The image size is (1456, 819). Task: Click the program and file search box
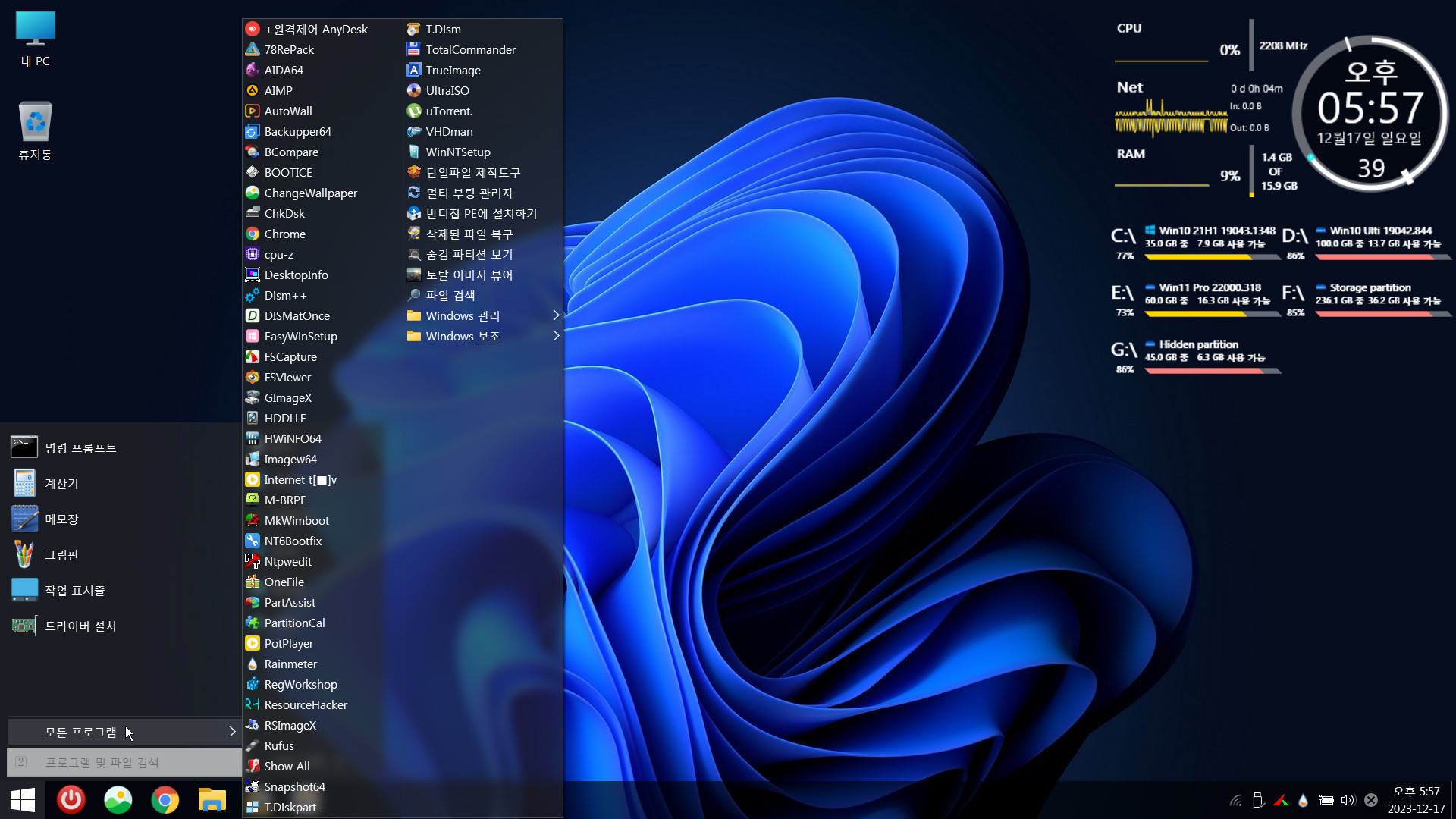click(x=124, y=762)
